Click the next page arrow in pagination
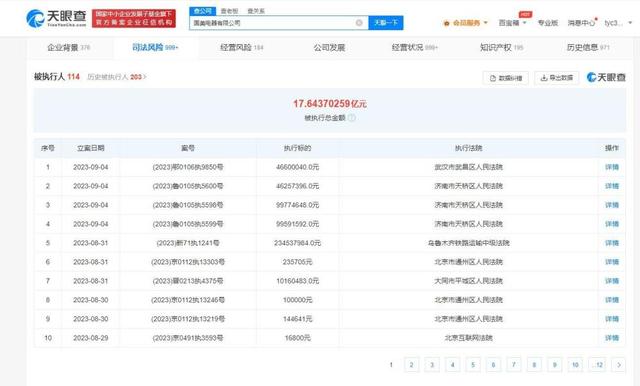 click(x=619, y=364)
